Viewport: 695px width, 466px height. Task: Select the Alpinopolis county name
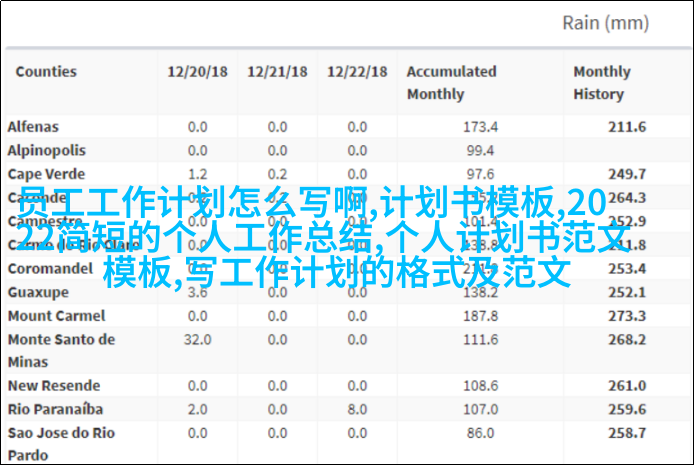[47, 150]
